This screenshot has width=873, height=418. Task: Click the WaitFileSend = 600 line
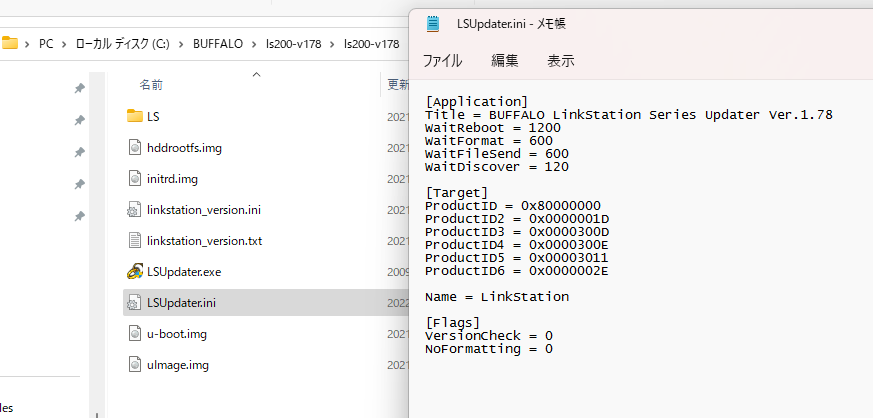pyautogui.click(x=497, y=154)
